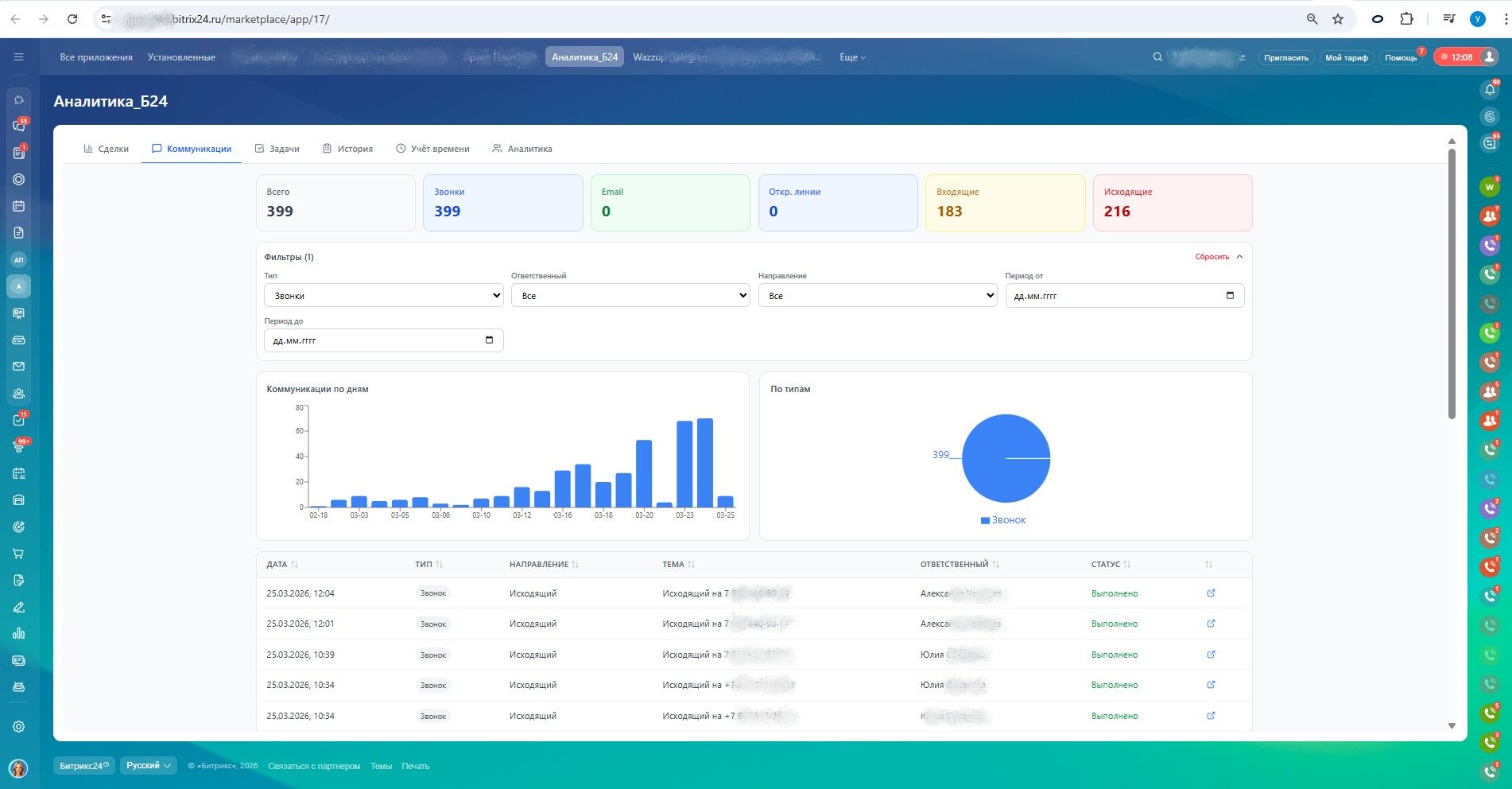Image resolution: width=1512 pixels, height=789 pixels.
Task: Bookmark page with the star icon
Action: [x=1338, y=19]
